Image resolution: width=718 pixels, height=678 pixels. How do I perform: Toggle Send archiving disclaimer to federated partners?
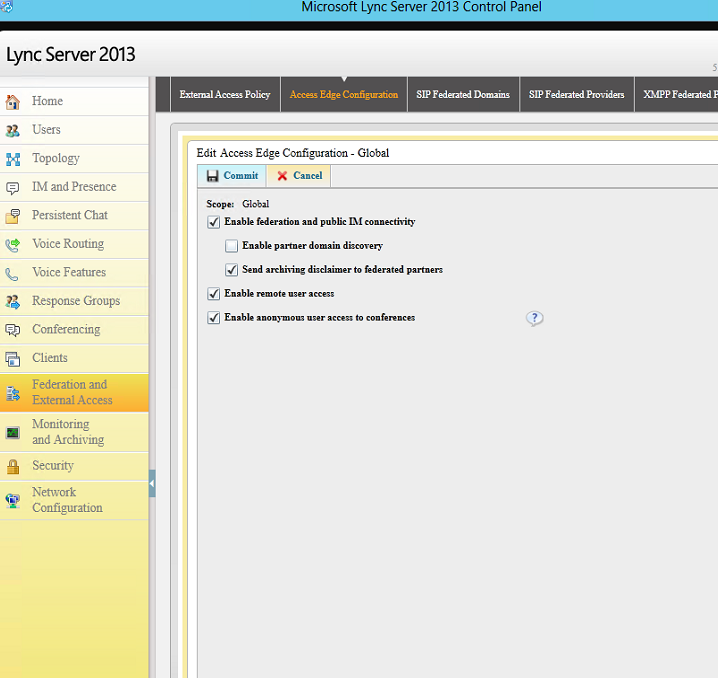(232, 270)
